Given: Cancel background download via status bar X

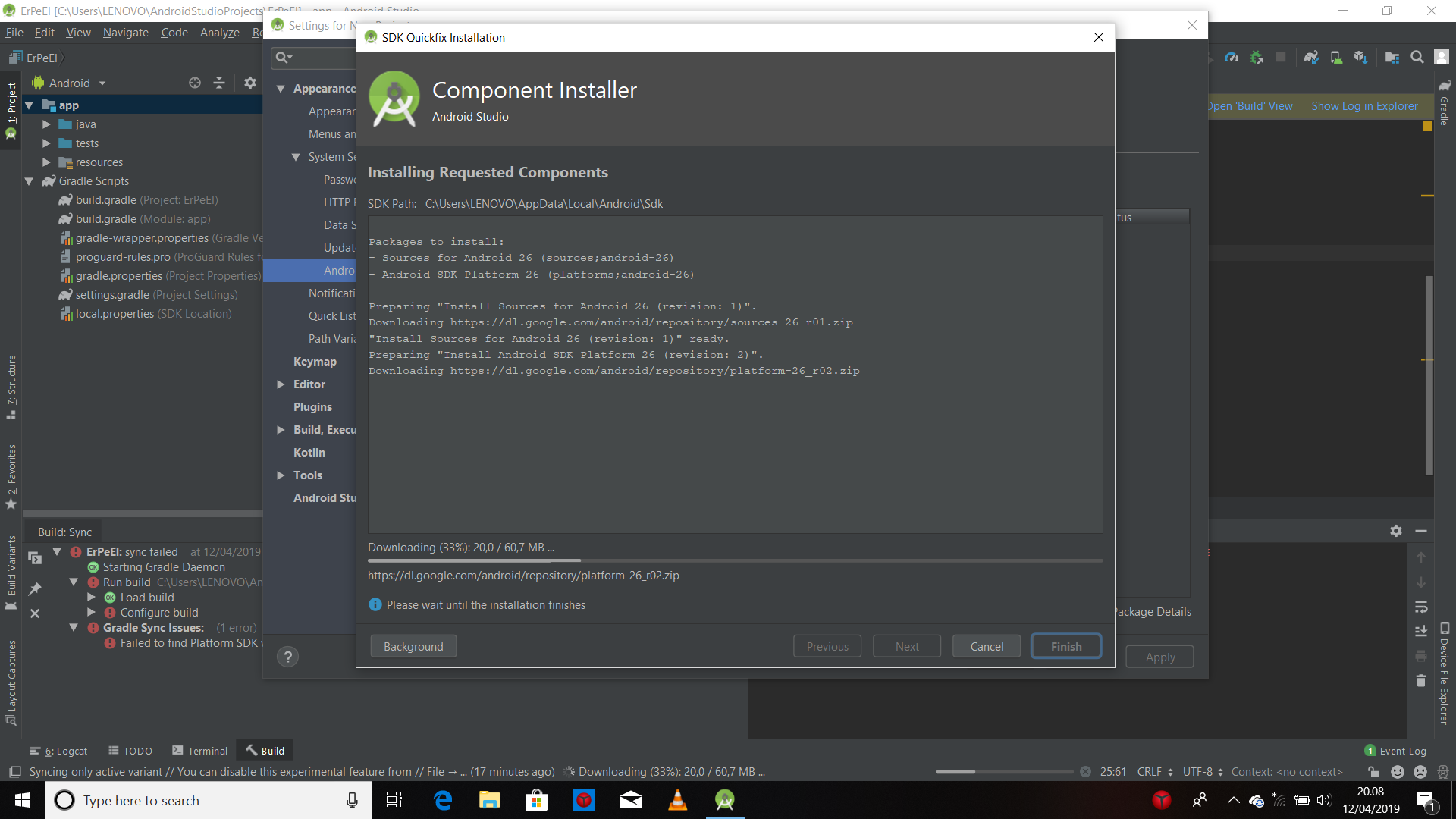Looking at the screenshot, I should (1085, 772).
